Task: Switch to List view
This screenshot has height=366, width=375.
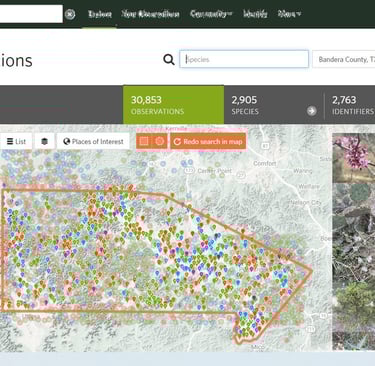Action: [16, 142]
